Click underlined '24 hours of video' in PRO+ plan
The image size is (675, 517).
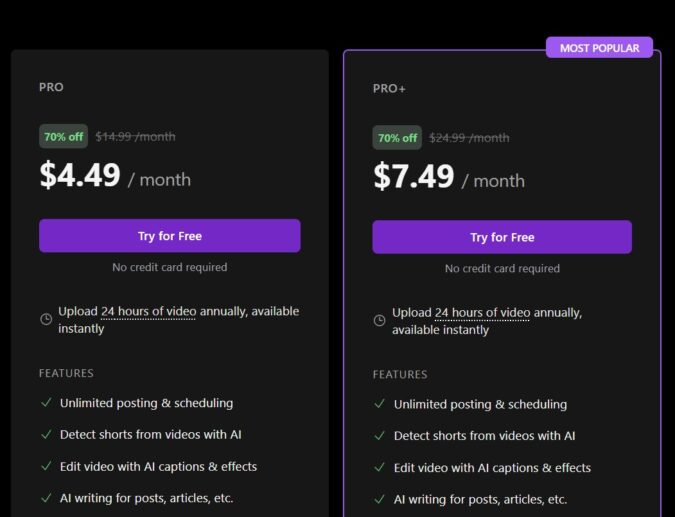(482, 313)
